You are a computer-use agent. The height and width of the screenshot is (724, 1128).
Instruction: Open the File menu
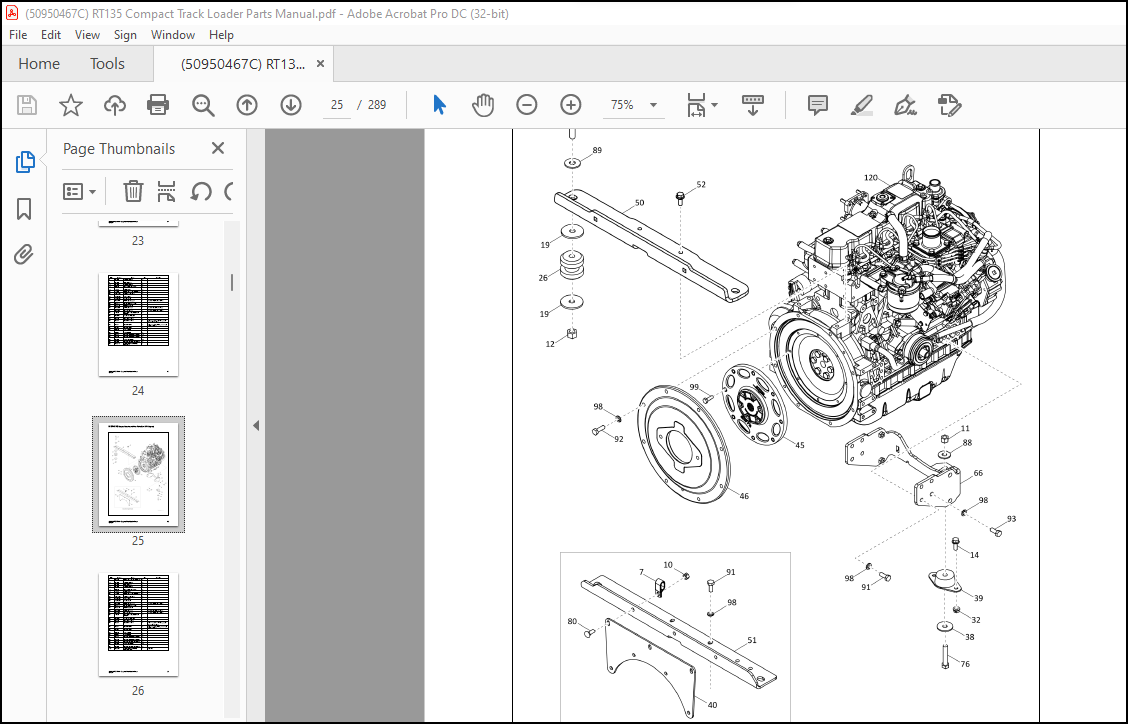point(18,35)
